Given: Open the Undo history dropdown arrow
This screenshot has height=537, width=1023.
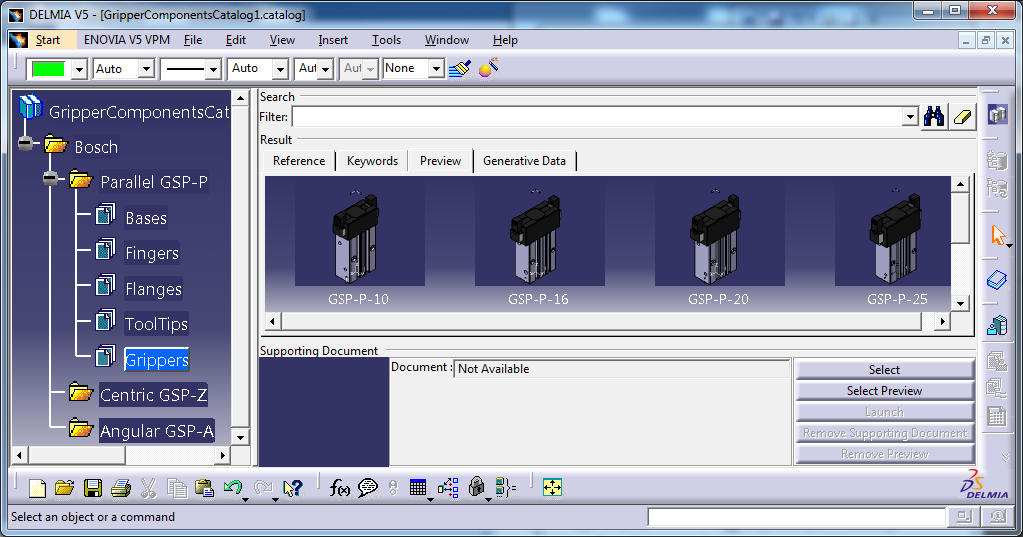Looking at the screenshot, I should (x=245, y=500).
